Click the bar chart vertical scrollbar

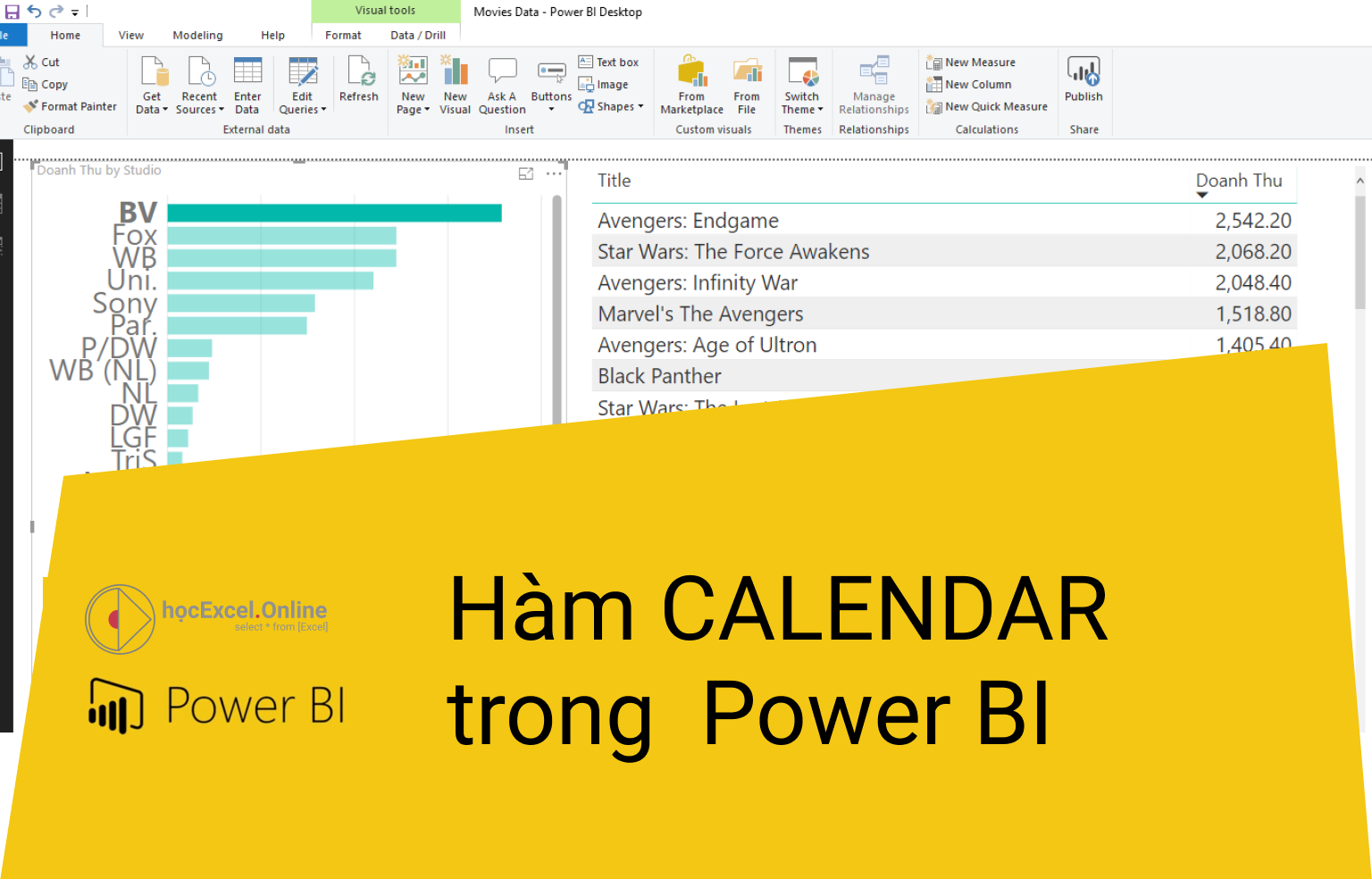557,308
